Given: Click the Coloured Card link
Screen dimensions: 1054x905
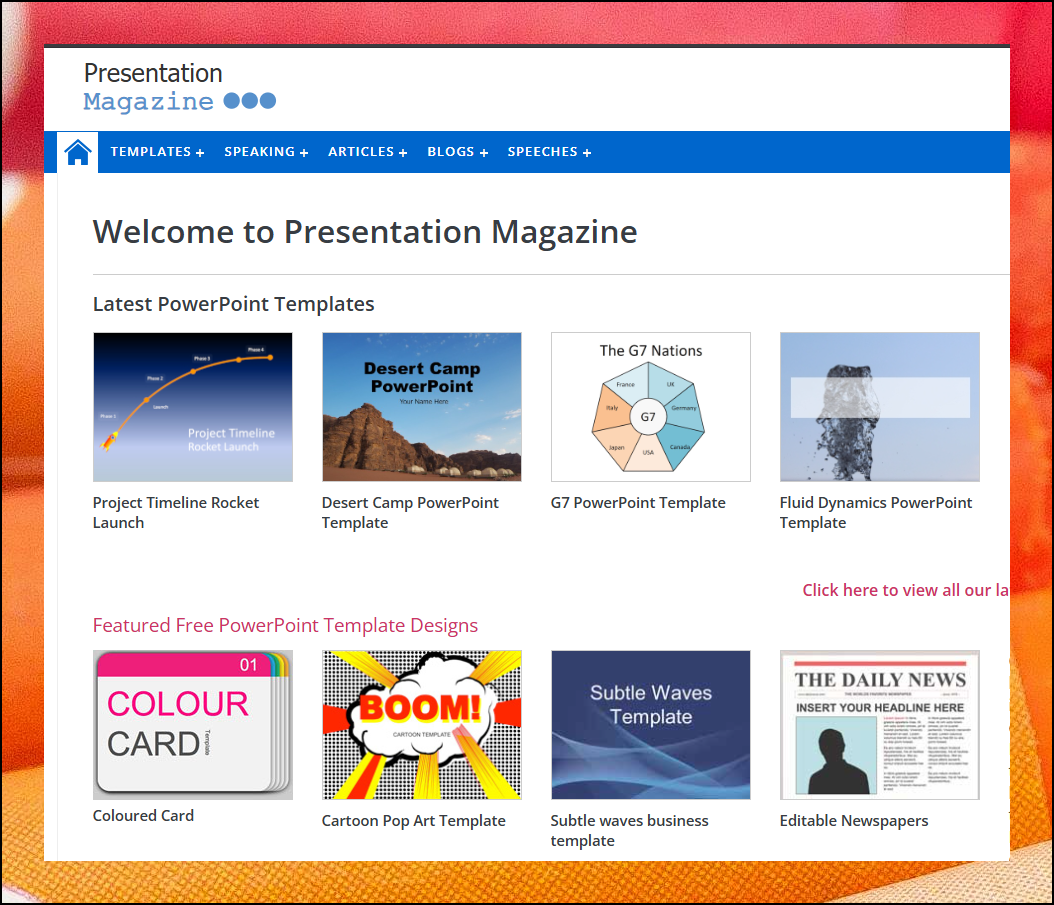Looking at the screenshot, I should point(143,816).
